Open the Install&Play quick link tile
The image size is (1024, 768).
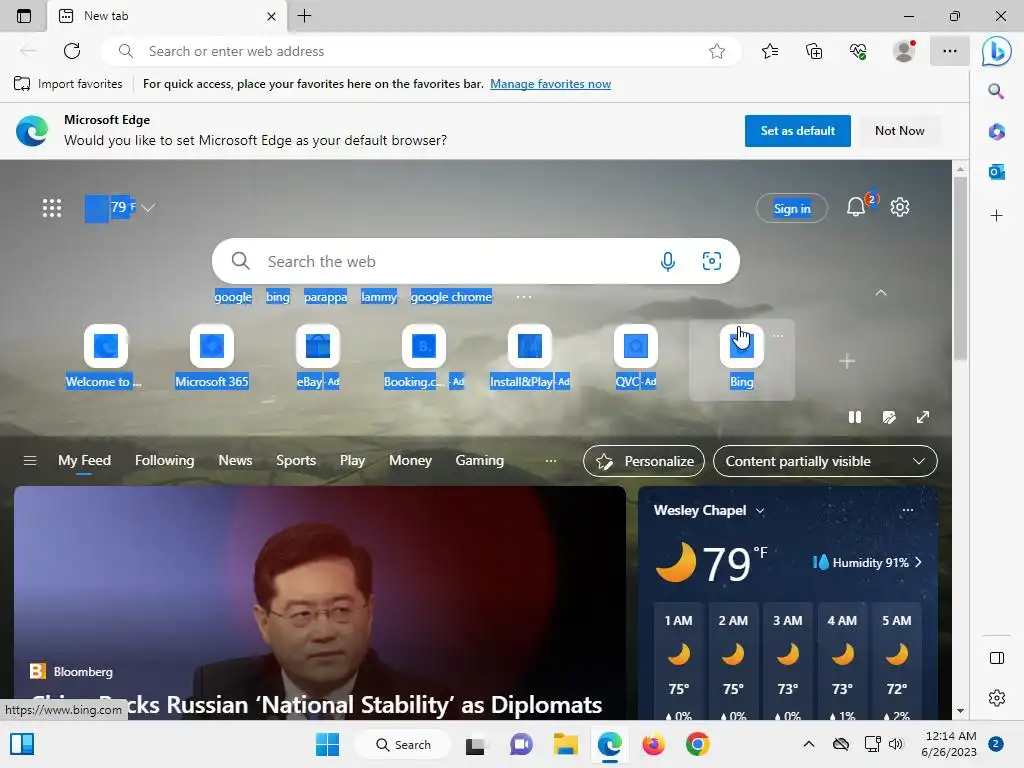pos(530,358)
